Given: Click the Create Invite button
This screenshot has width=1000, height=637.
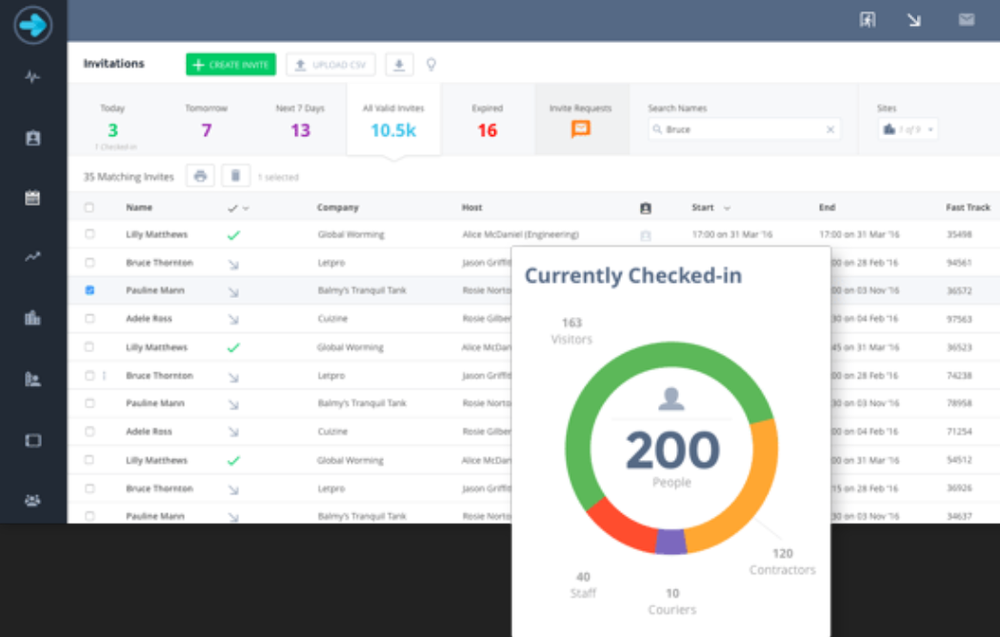Looking at the screenshot, I should click(x=232, y=63).
